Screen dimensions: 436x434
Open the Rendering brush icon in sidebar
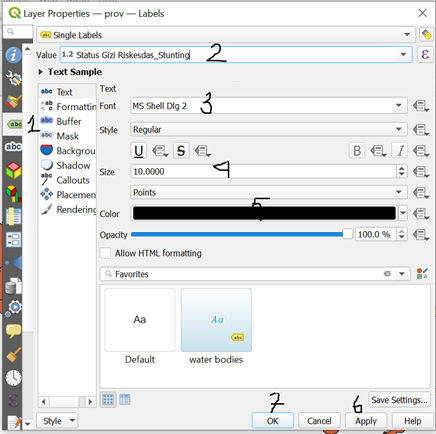pyautogui.click(x=13, y=355)
